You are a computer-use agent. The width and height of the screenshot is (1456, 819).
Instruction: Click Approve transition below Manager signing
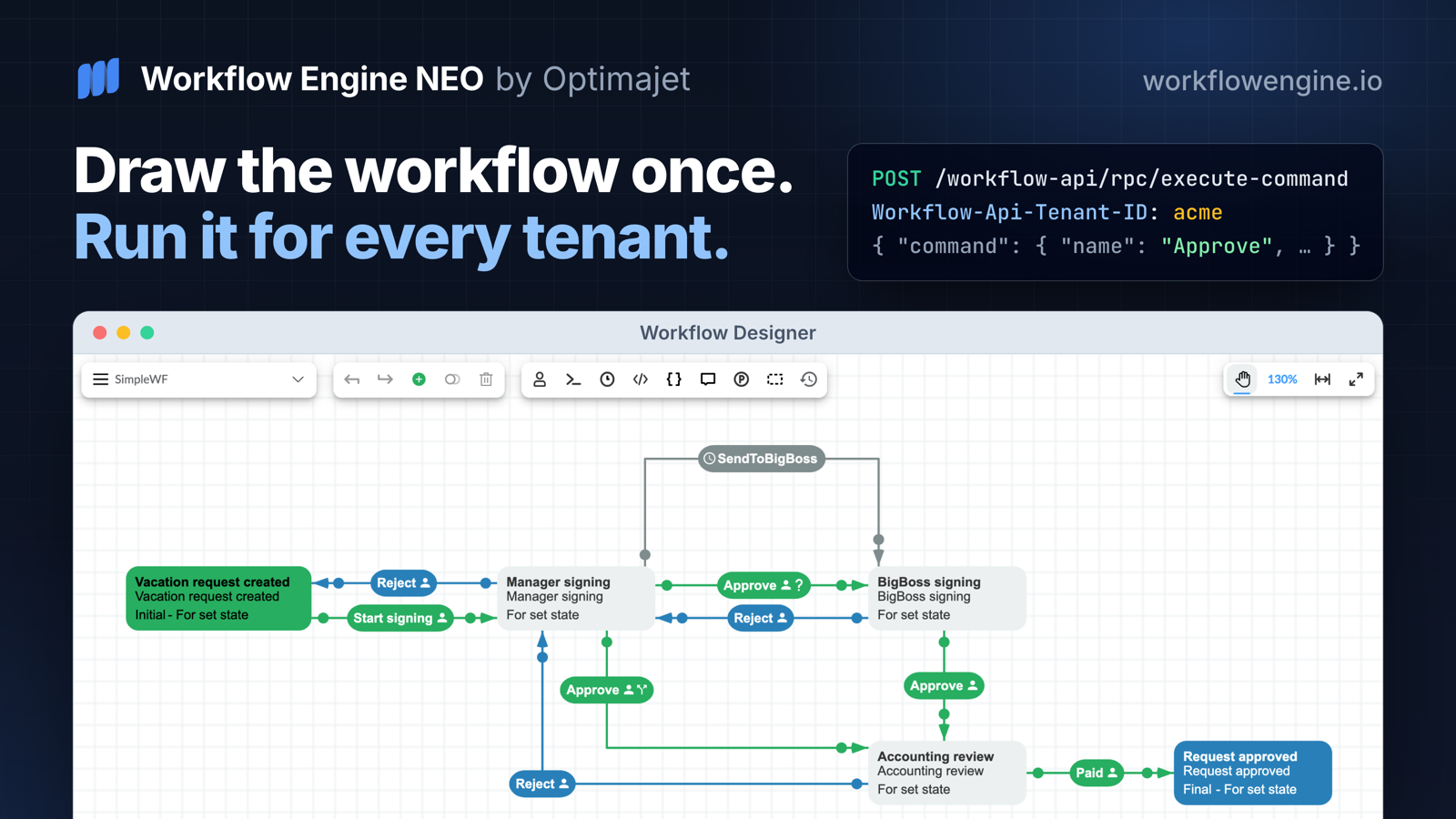tap(606, 690)
